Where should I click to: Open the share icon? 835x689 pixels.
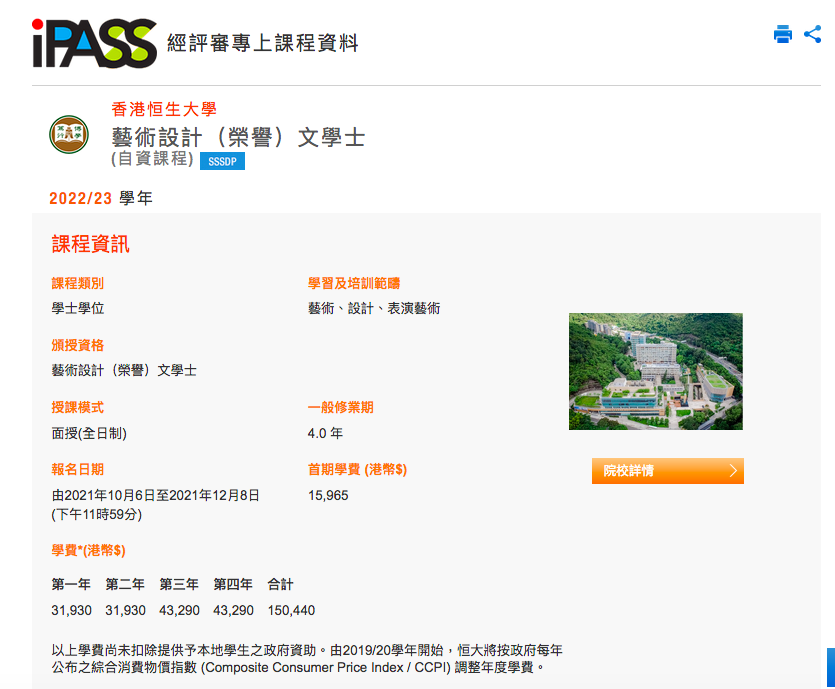click(x=812, y=35)
